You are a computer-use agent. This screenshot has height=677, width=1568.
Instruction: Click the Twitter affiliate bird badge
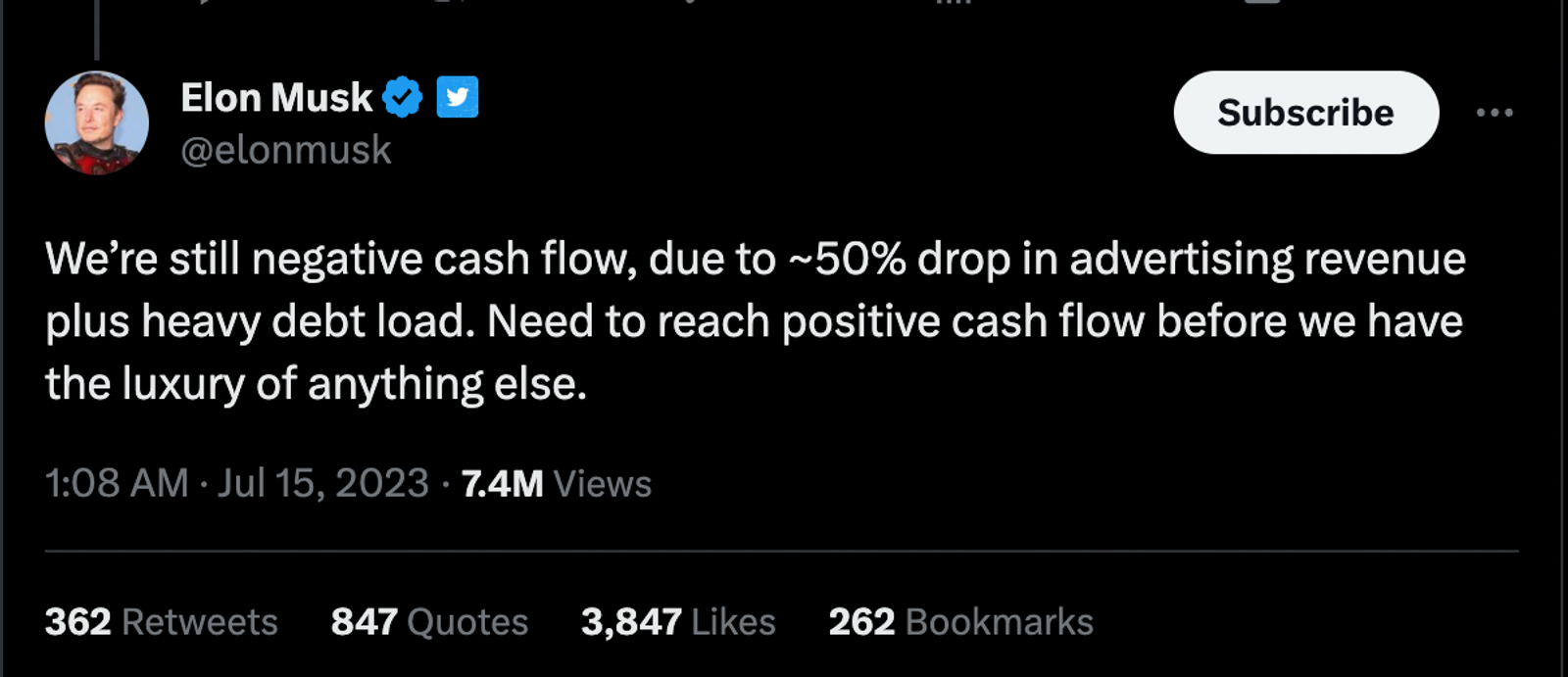tap(457, 97)
